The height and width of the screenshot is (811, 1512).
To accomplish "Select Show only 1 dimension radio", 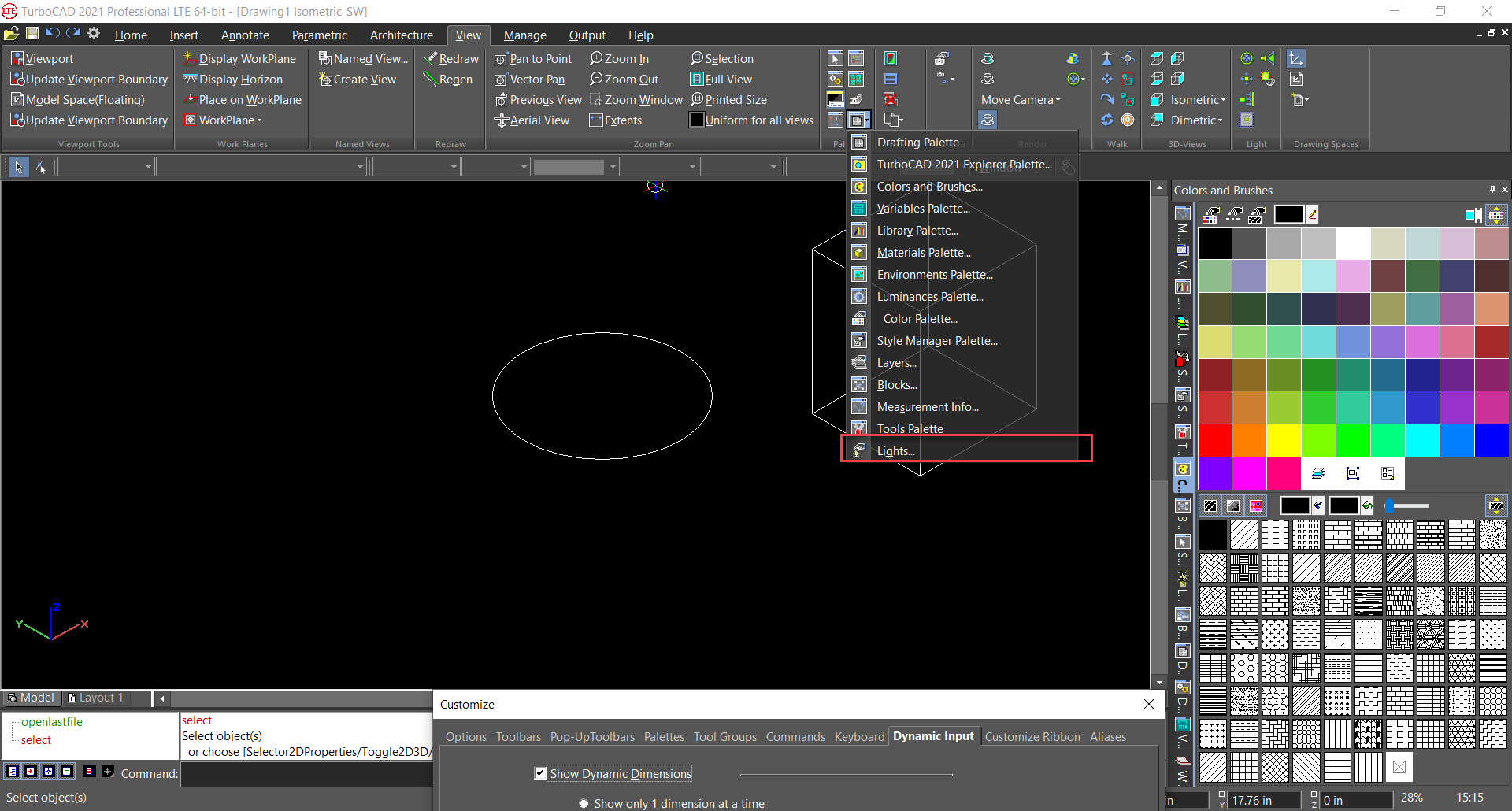I will click(x=584, y=804).
